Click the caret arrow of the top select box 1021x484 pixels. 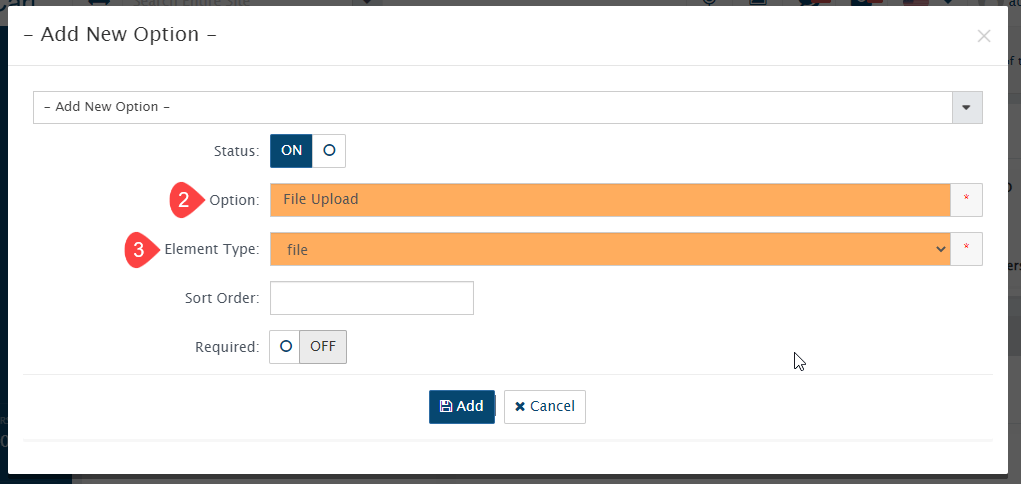coord(967,107)
